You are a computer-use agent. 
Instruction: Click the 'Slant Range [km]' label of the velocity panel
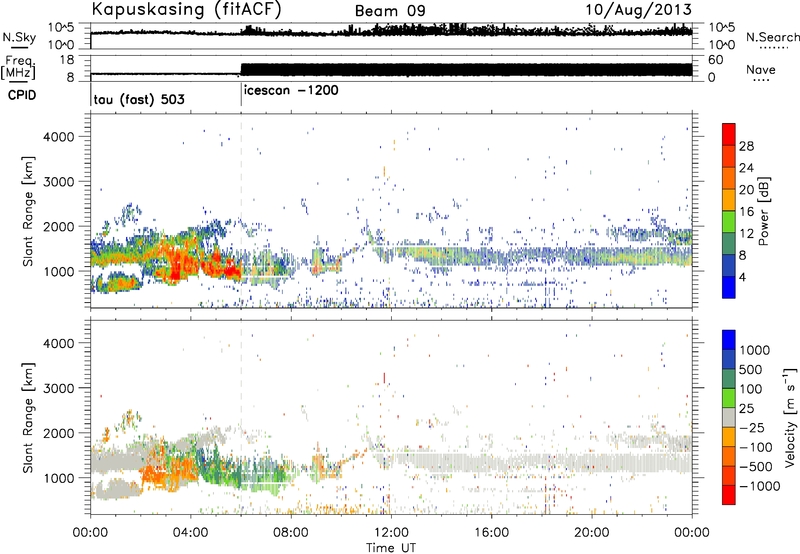(28, 418)
